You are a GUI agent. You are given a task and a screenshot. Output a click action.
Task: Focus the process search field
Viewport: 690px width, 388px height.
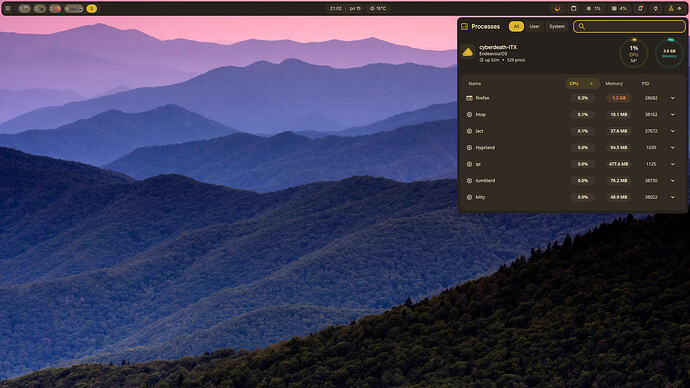629,26
